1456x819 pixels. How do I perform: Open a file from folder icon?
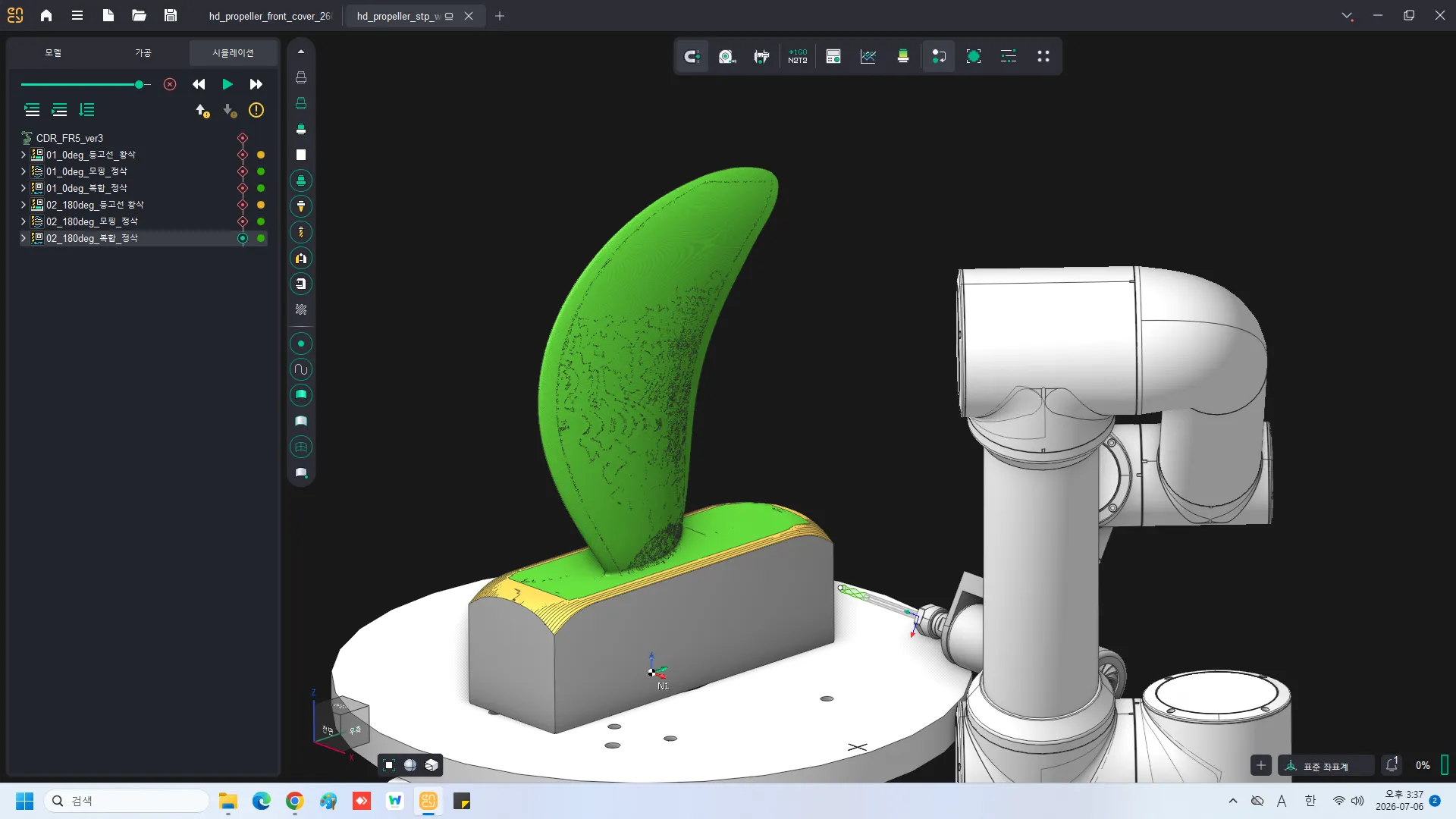pyautogui.click(x=139, y=15)
